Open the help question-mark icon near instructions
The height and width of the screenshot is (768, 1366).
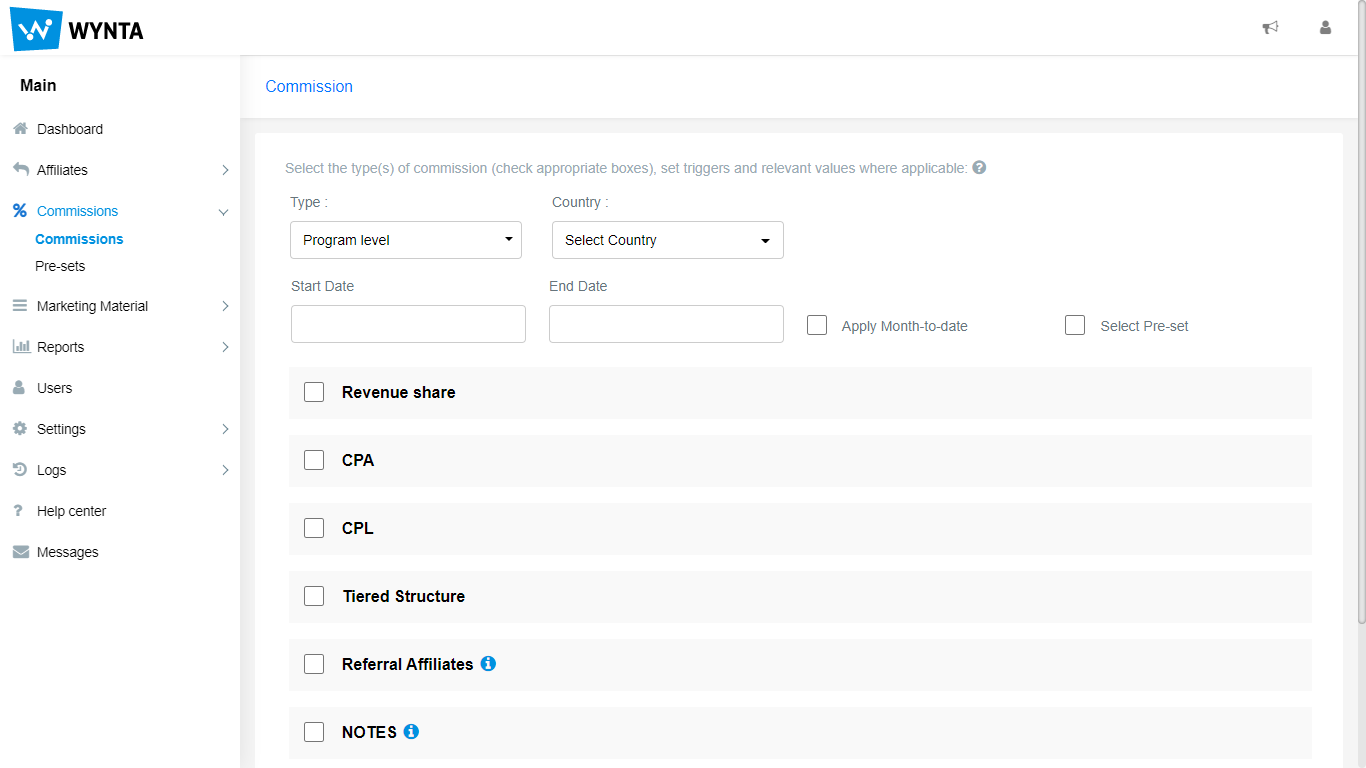click(x=979, y=167)
